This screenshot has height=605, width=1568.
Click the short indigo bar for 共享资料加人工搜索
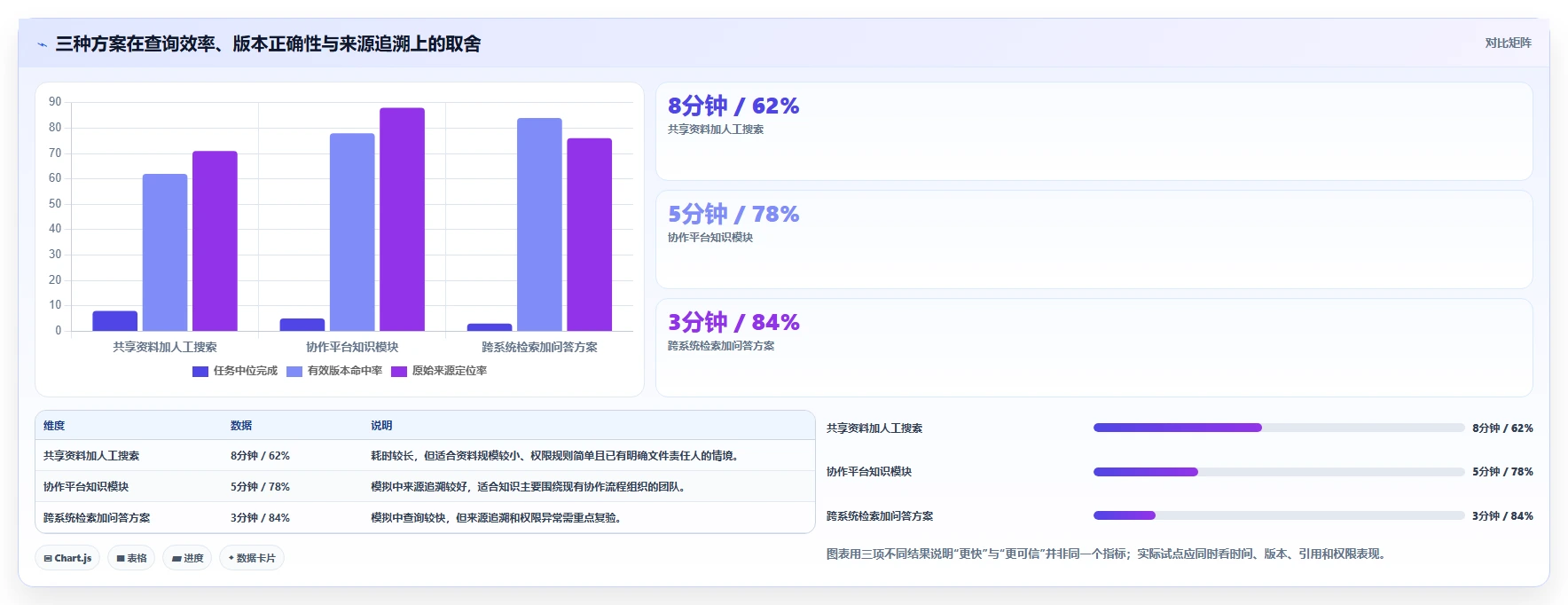(x=115, y=321)
